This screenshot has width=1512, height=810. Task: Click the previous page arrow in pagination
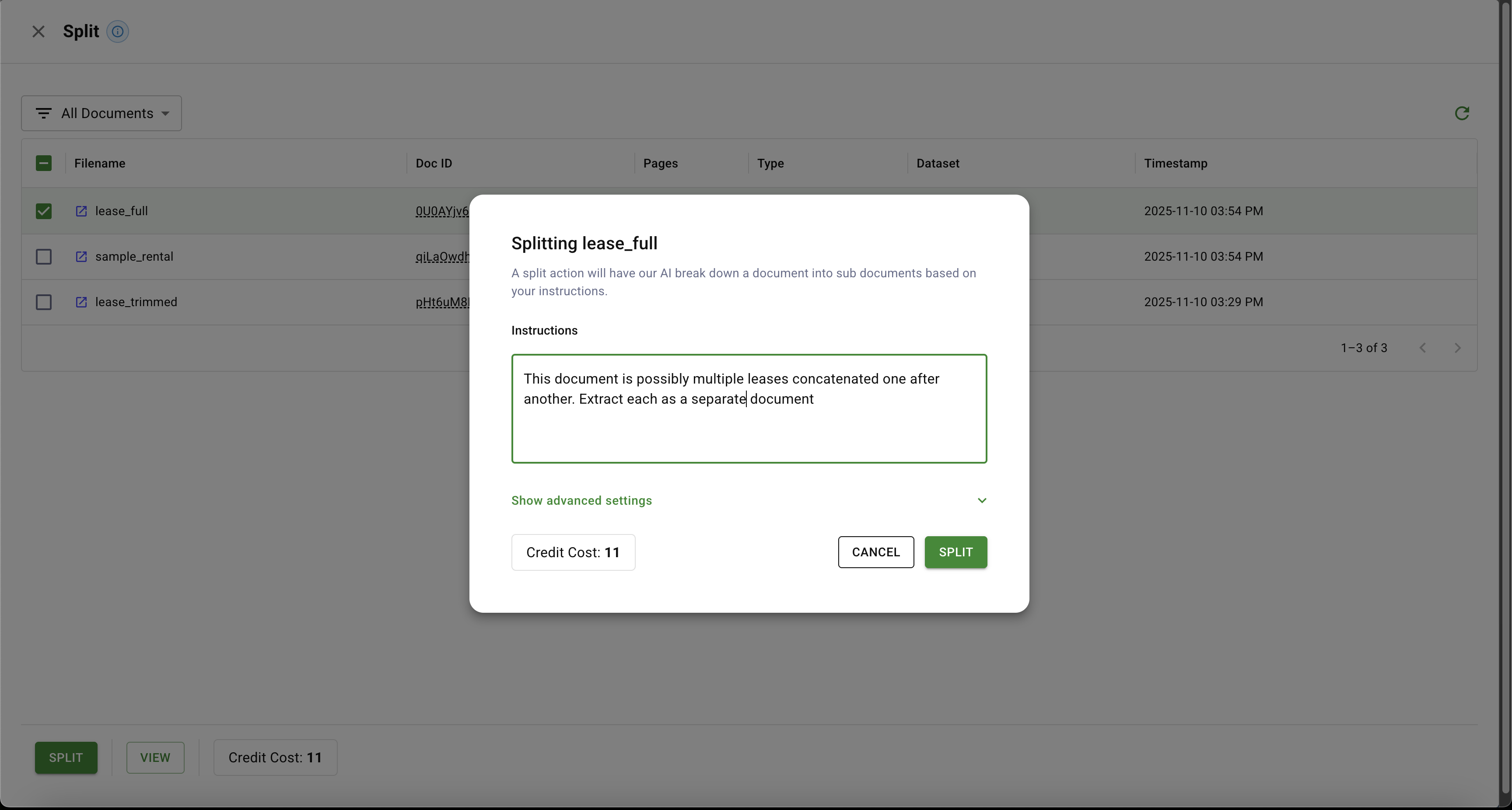tap(1423, 348)
